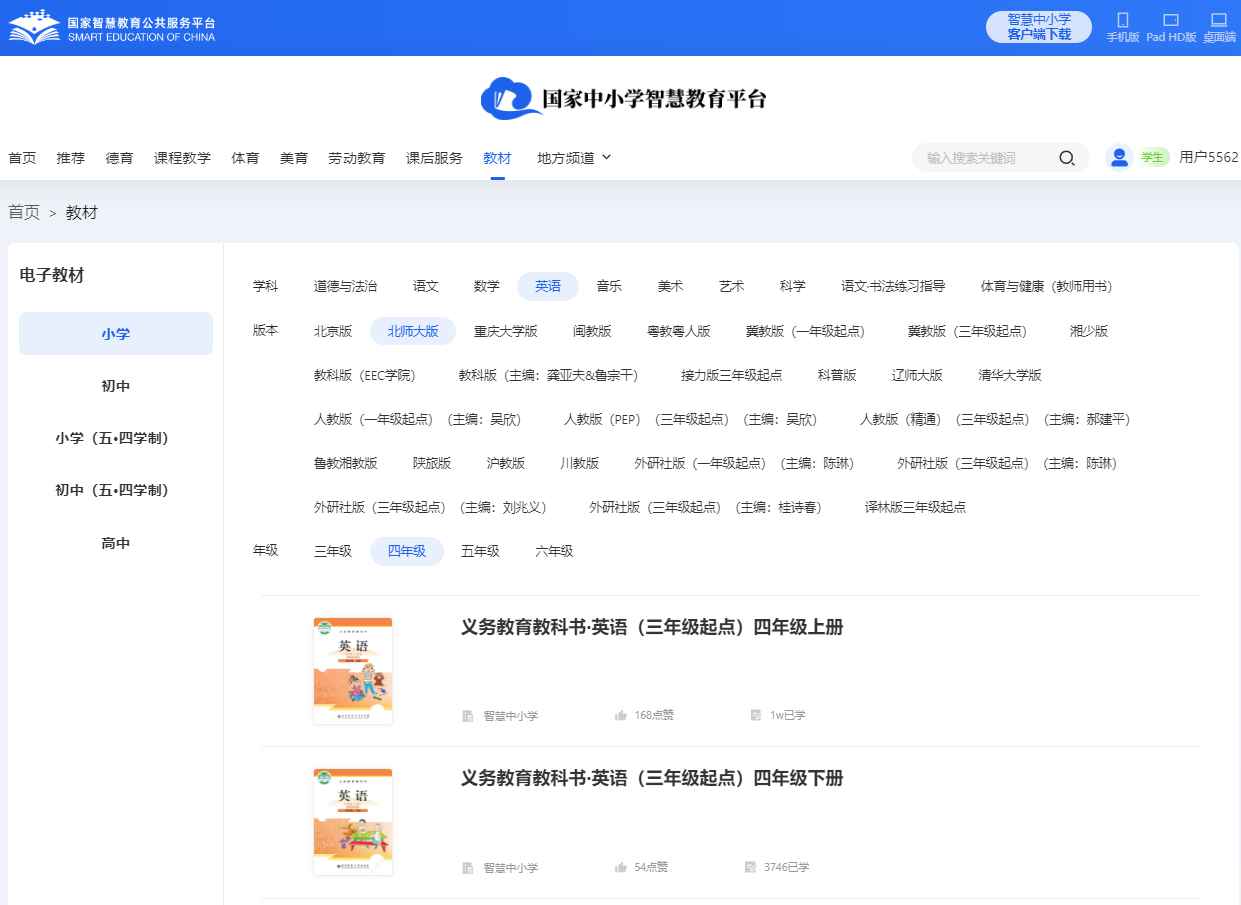Open the 四年级下册 textbook cover thumbnail

click(353, 822)
